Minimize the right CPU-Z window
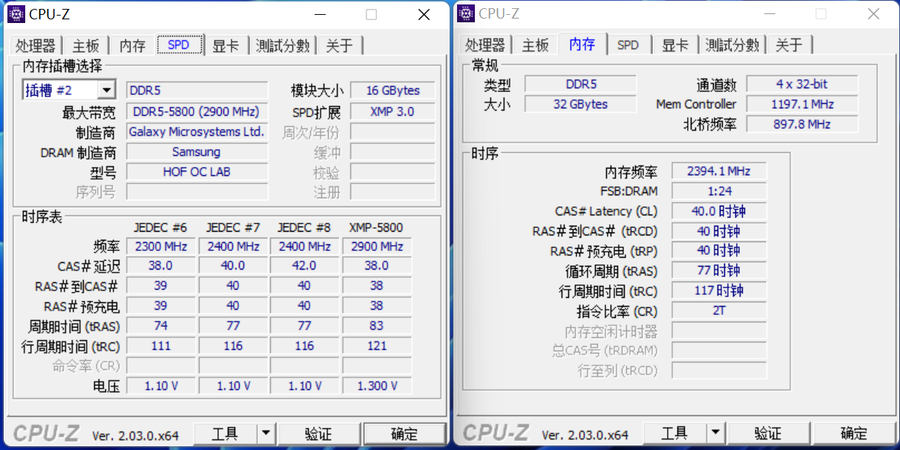 (769, 14)
